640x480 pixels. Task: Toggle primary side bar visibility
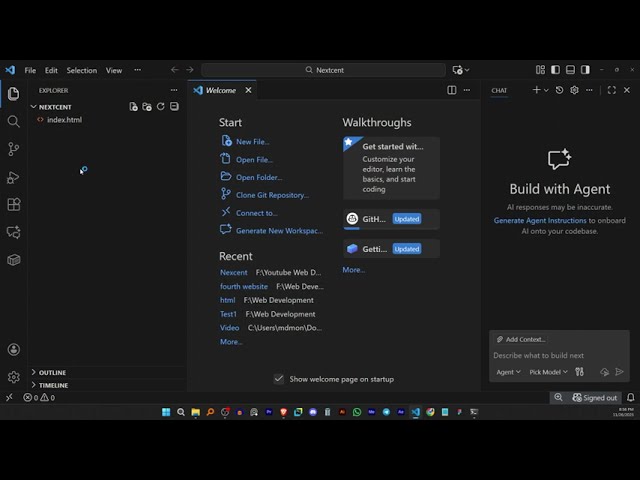coord(555,70)
